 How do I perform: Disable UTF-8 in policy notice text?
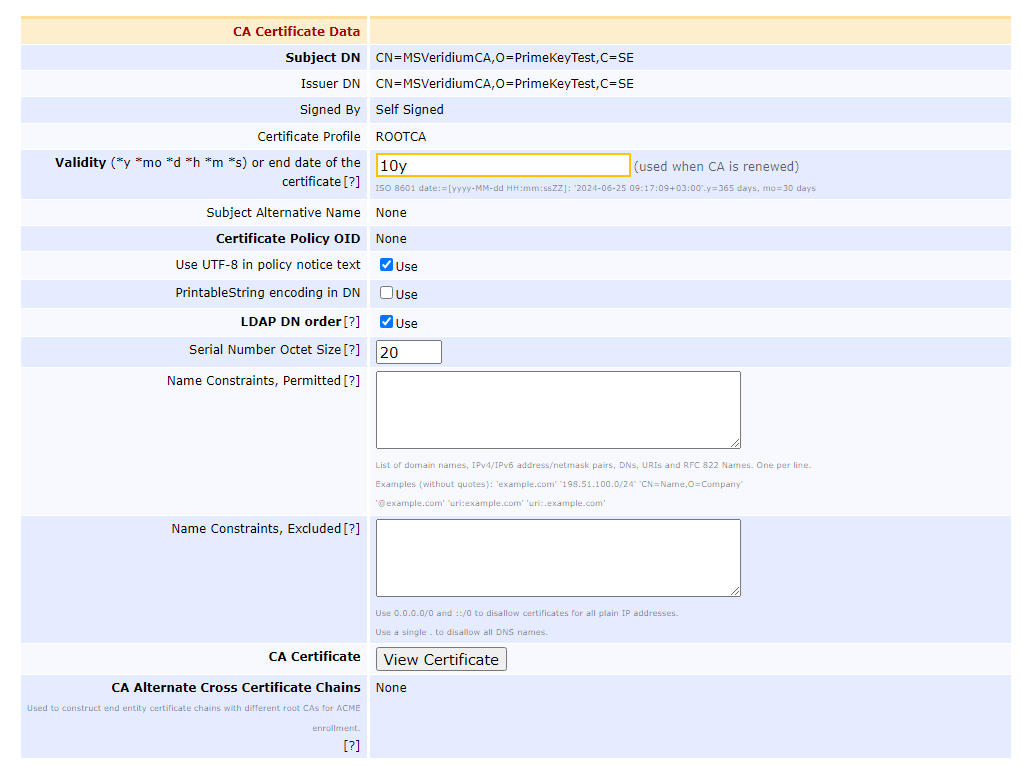point(386,265)
